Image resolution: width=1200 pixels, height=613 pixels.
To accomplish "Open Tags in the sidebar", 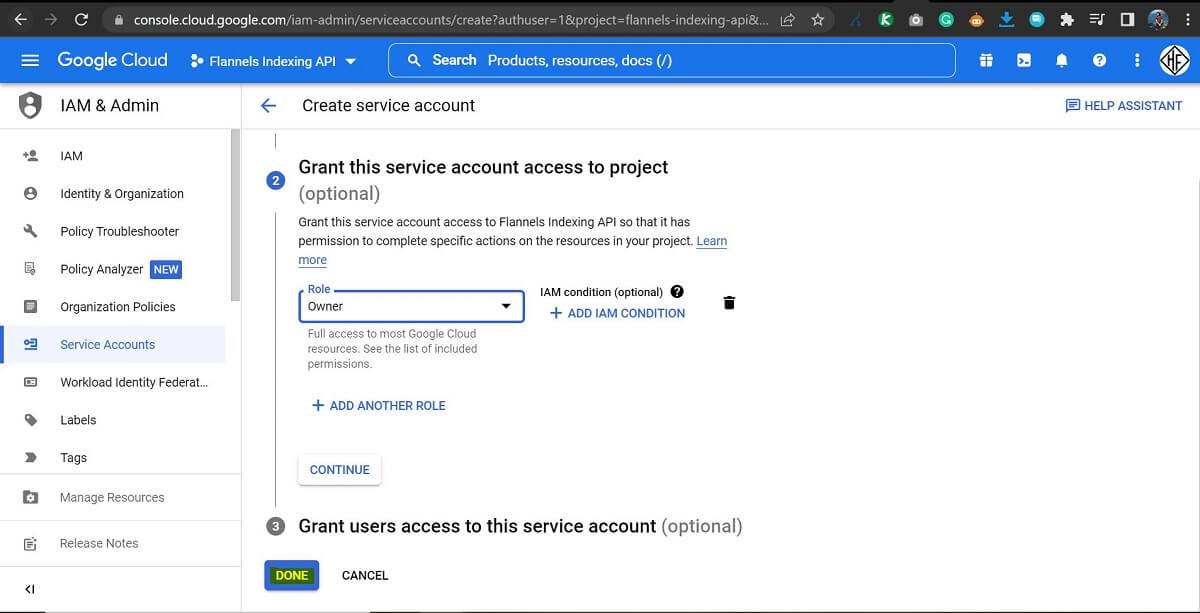I will (113, 458).
